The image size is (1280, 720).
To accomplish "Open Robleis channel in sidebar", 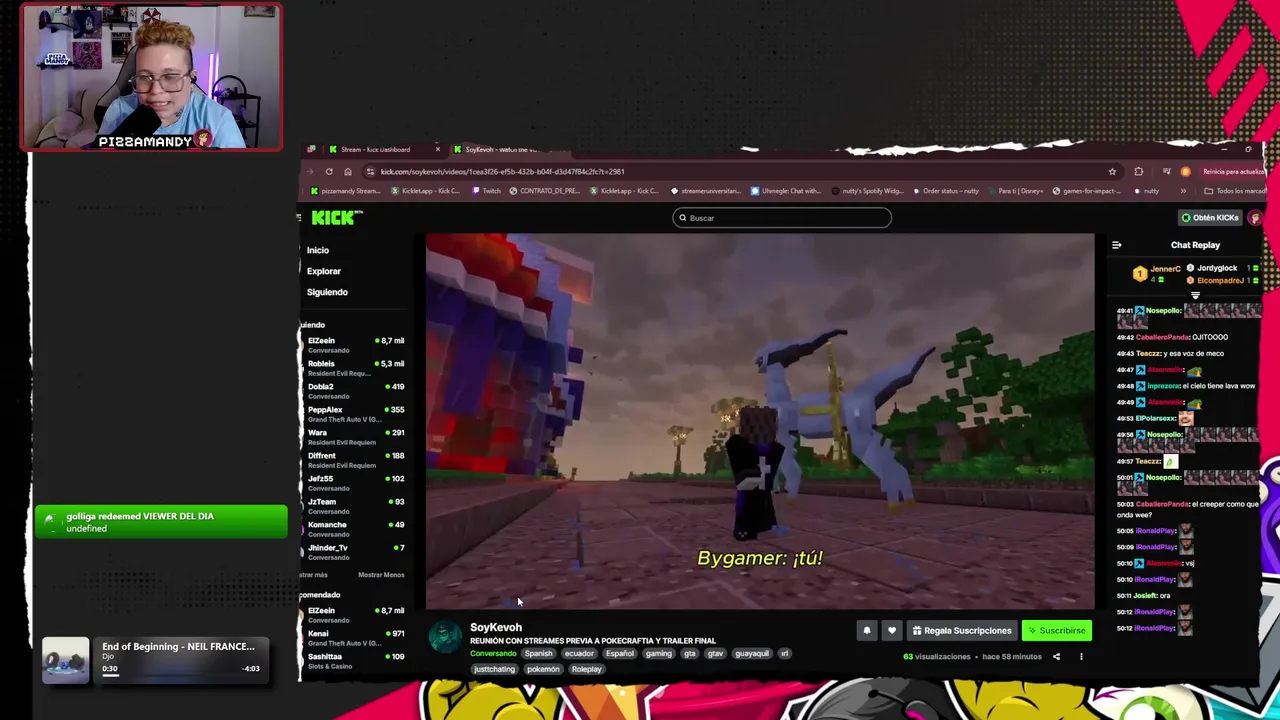I will 355,368.
